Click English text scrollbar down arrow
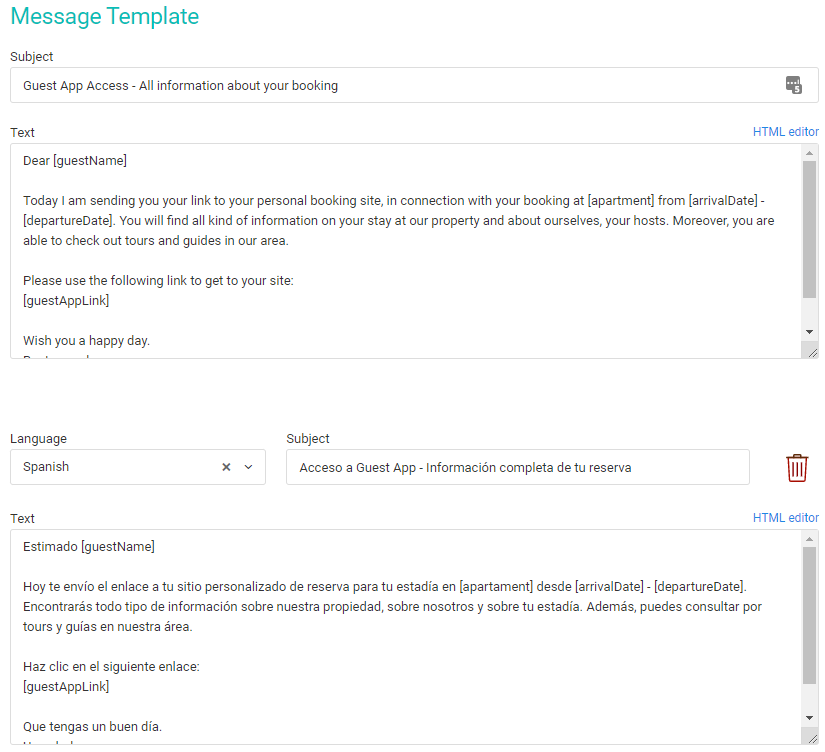825x752 pixels. tap(809, 332)
